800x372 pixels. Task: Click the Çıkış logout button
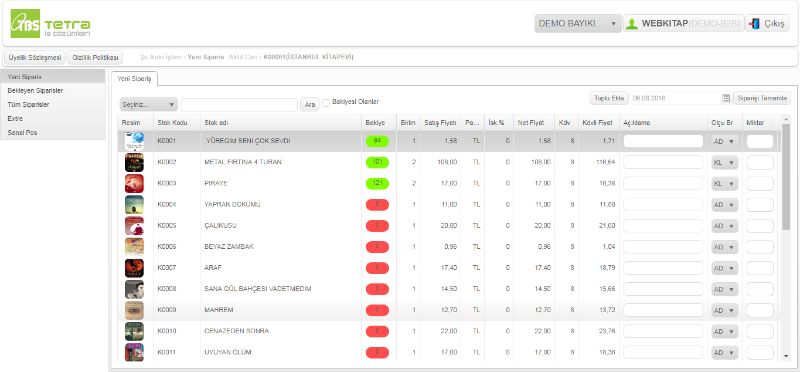767,23
